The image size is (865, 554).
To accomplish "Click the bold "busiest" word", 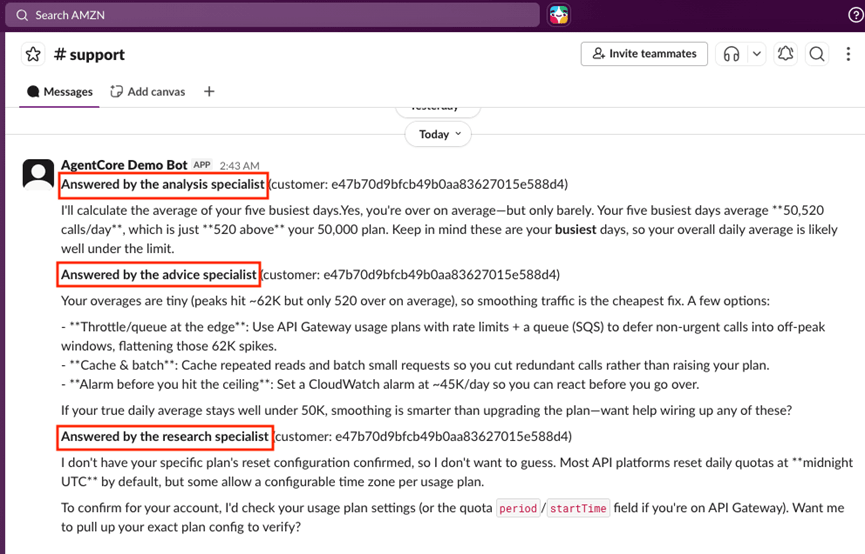I will [x=575, y=230].
